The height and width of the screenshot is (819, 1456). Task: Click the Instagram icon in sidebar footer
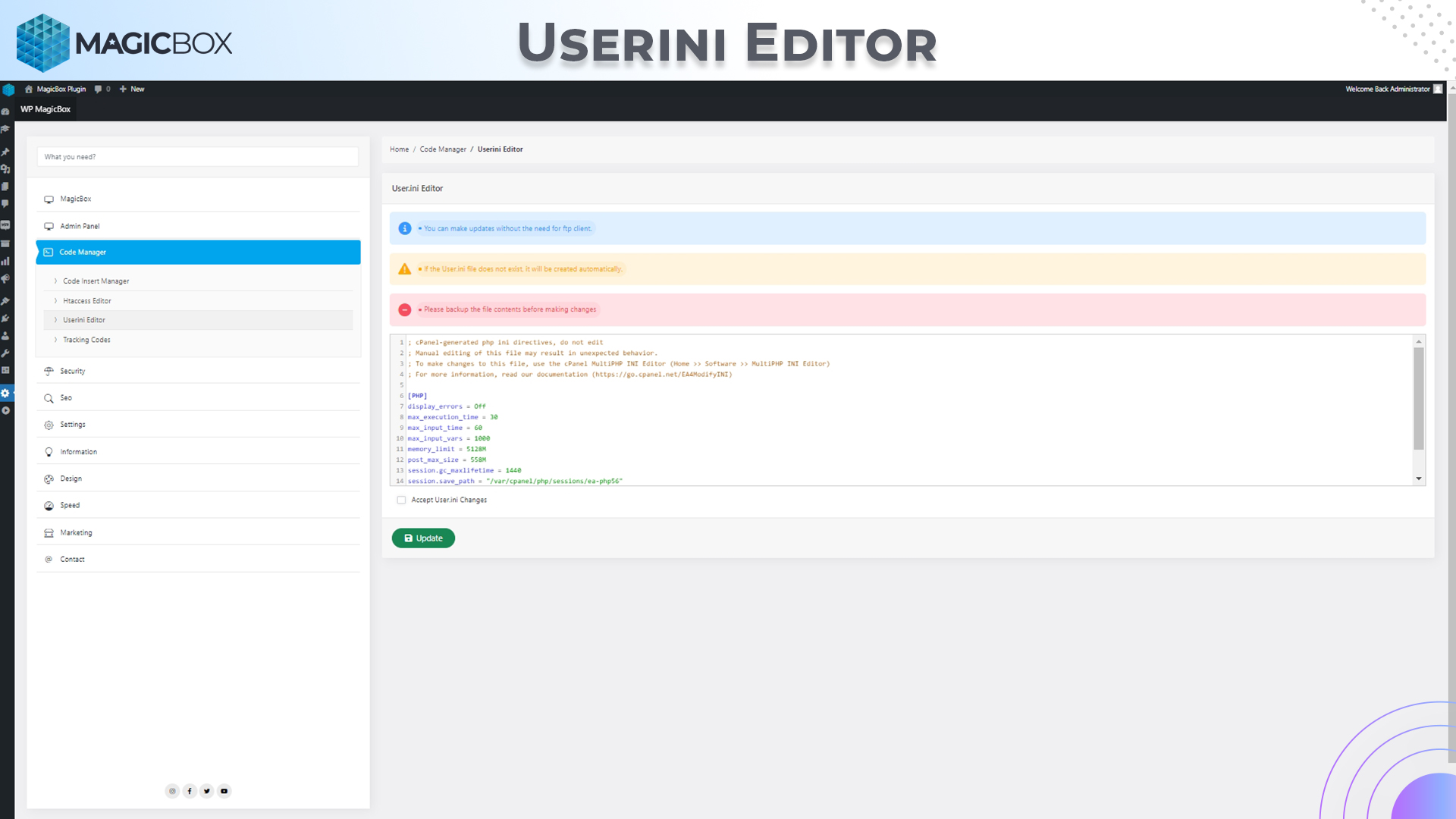172,791
